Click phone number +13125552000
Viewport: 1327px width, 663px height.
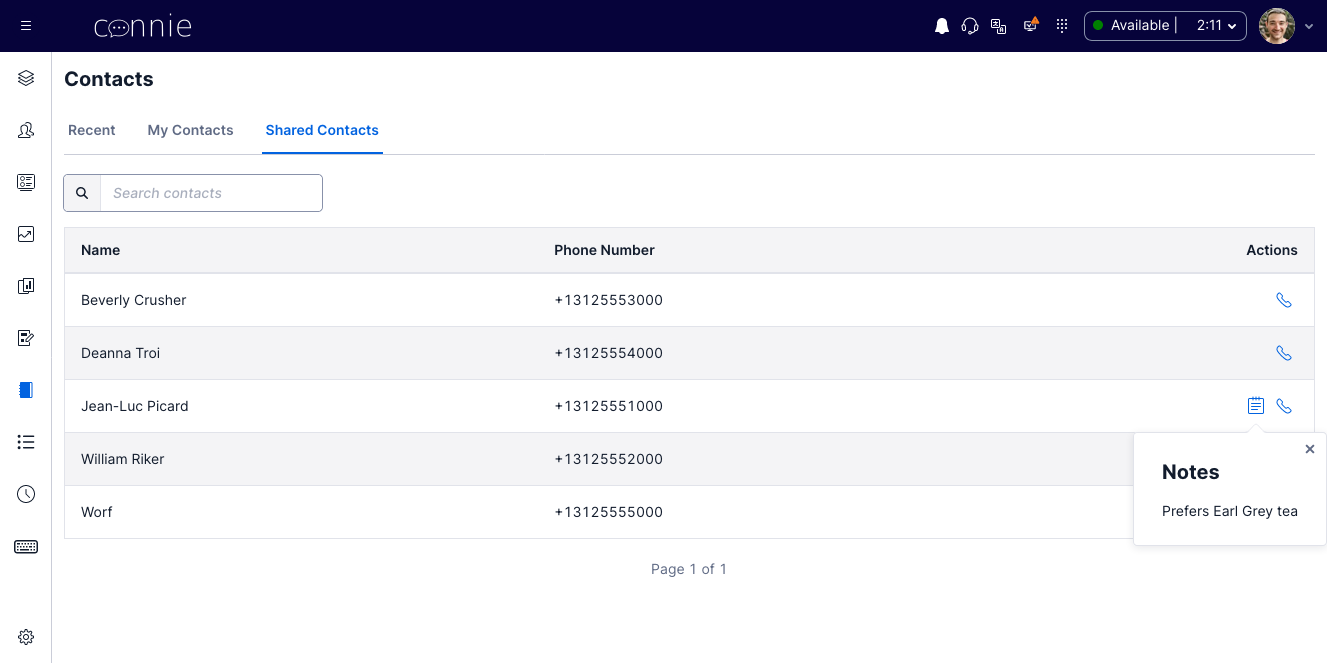click(x=608, y=459)
